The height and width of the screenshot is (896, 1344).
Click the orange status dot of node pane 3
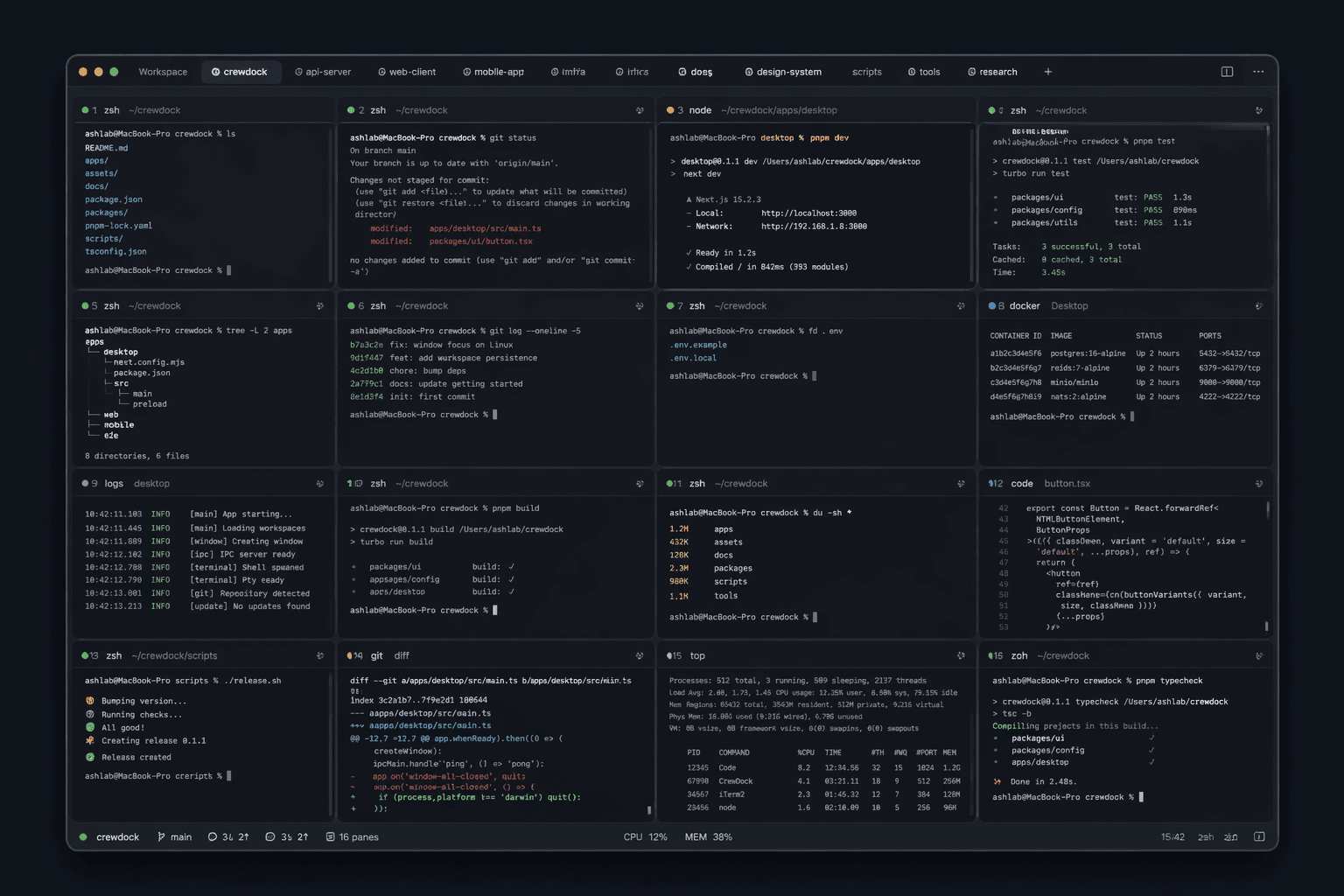(x=670, y=110)
